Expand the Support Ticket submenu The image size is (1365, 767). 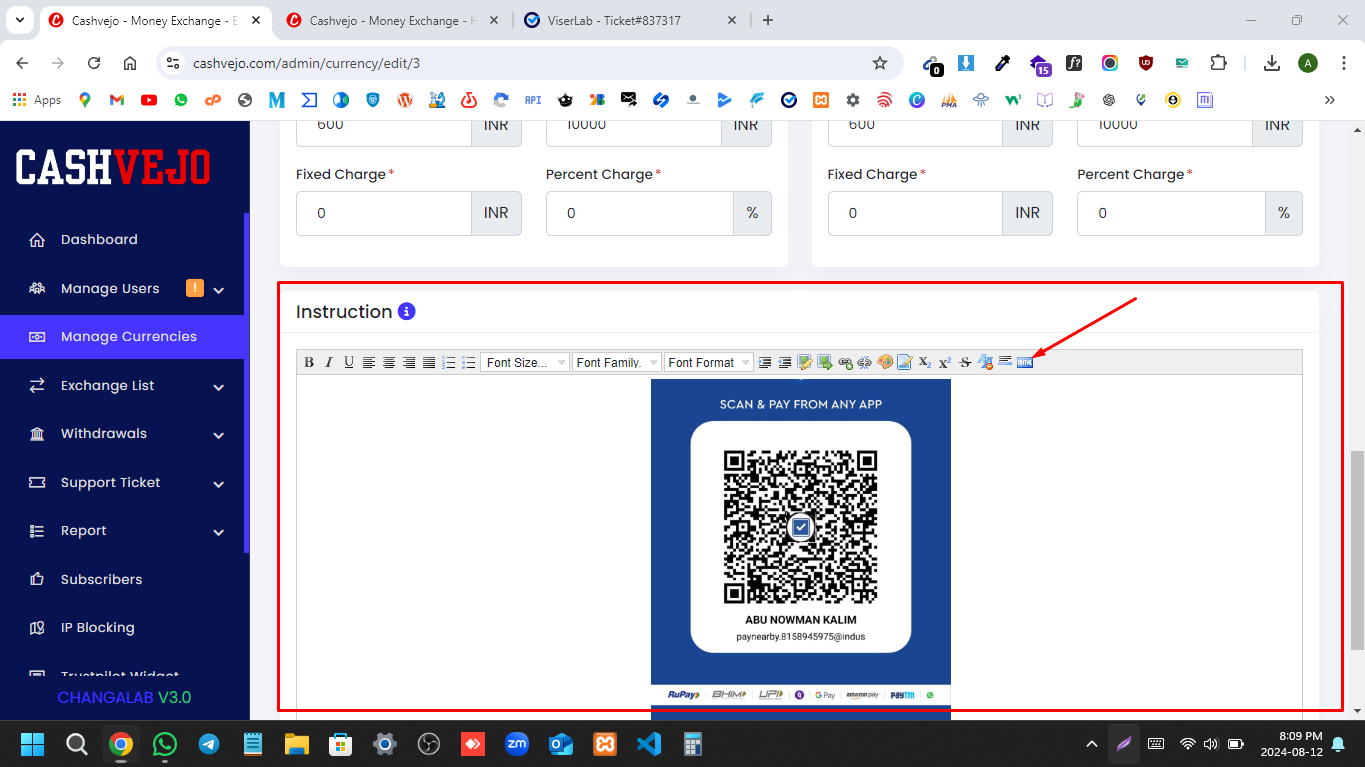(122, 482)
